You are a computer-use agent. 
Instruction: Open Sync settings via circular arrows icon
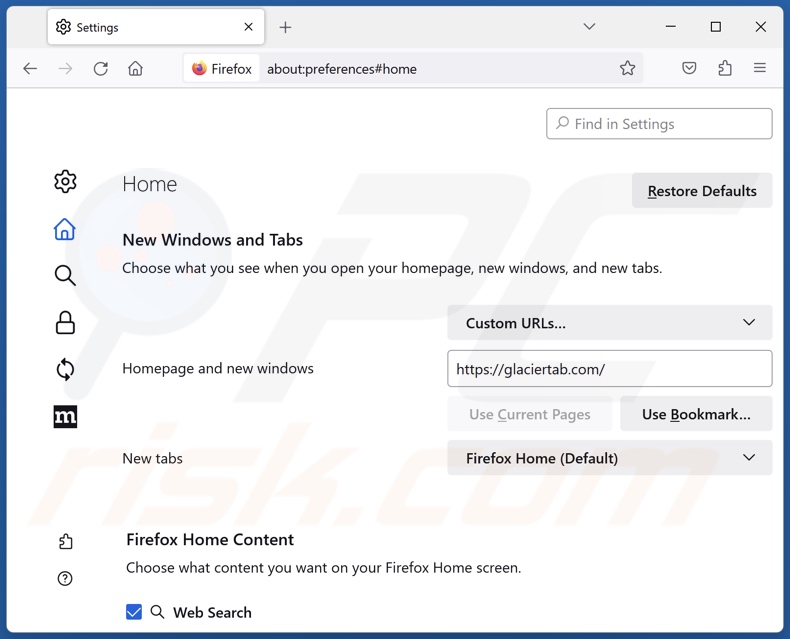tap(65, 369)
